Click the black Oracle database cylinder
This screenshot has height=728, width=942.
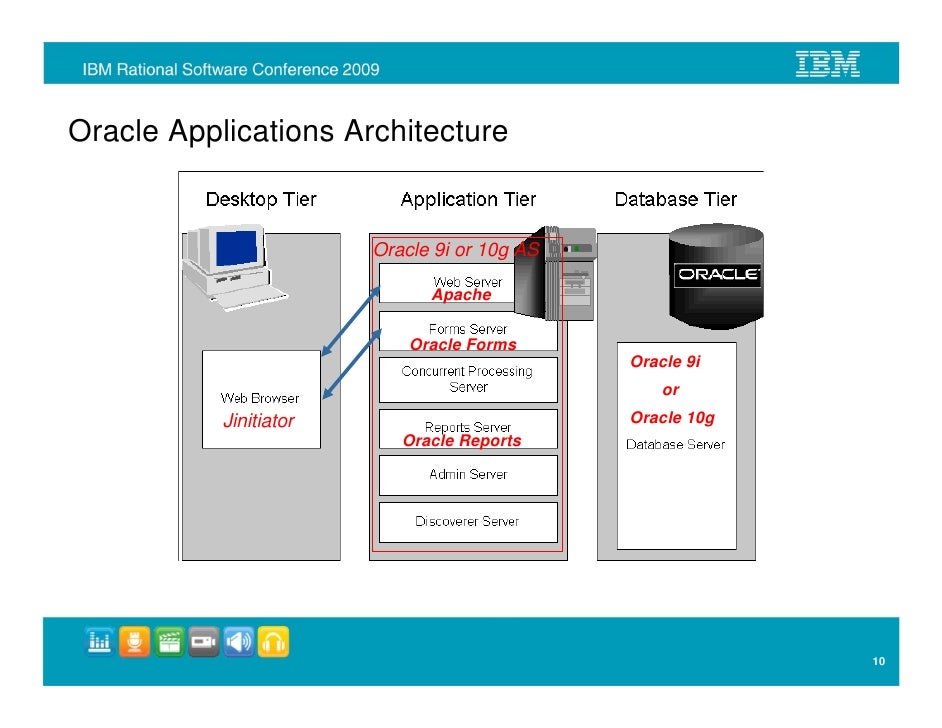(716, 276)
